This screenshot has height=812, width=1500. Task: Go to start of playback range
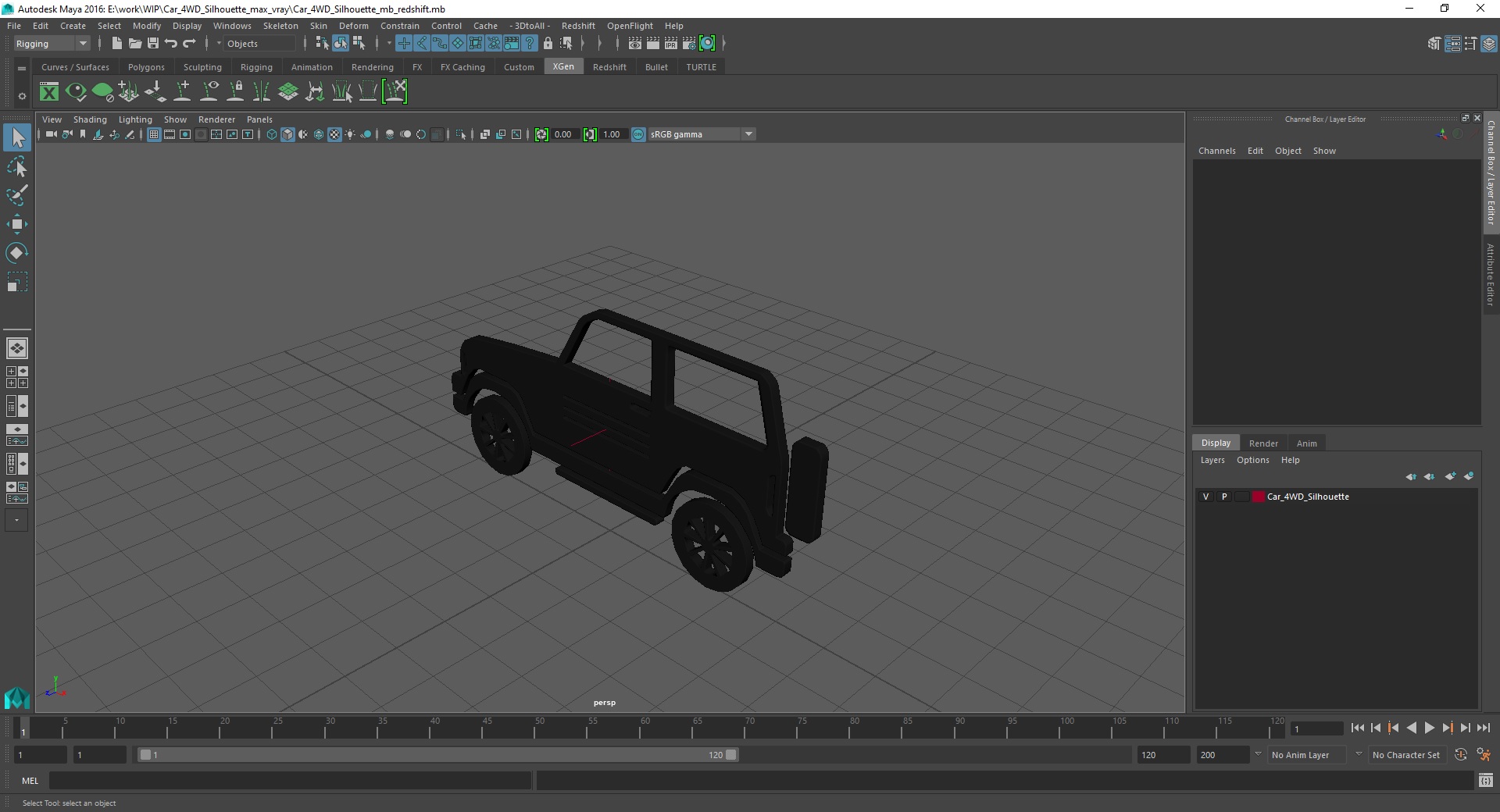pos(1357,728)
